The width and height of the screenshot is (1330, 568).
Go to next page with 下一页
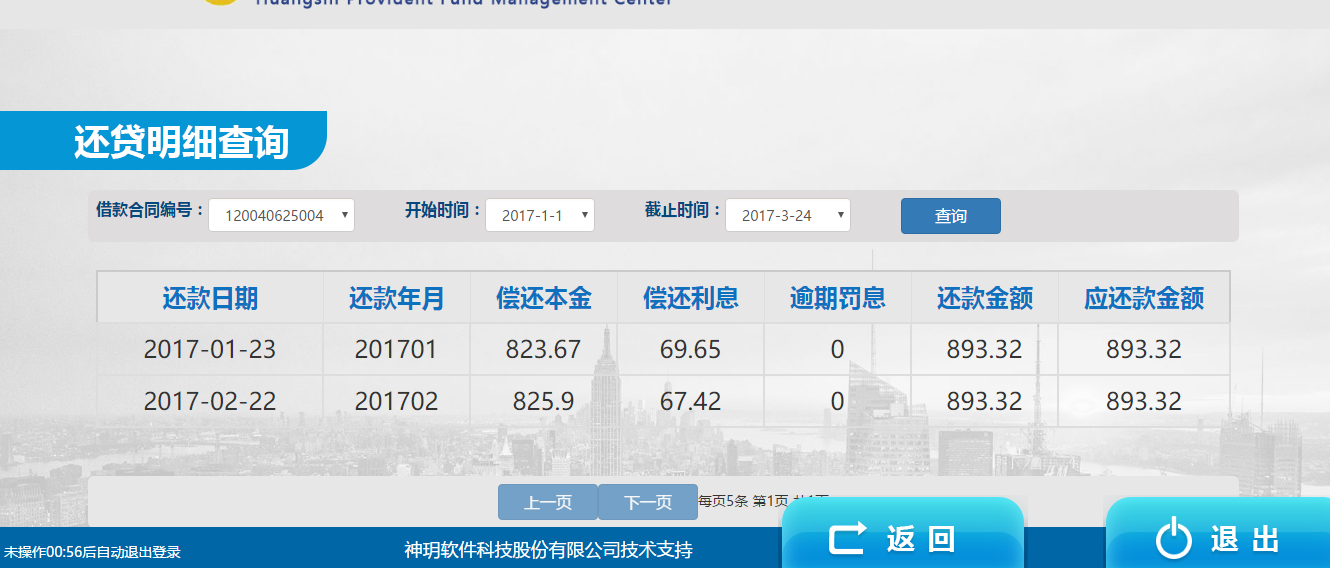tap(648, 502)
